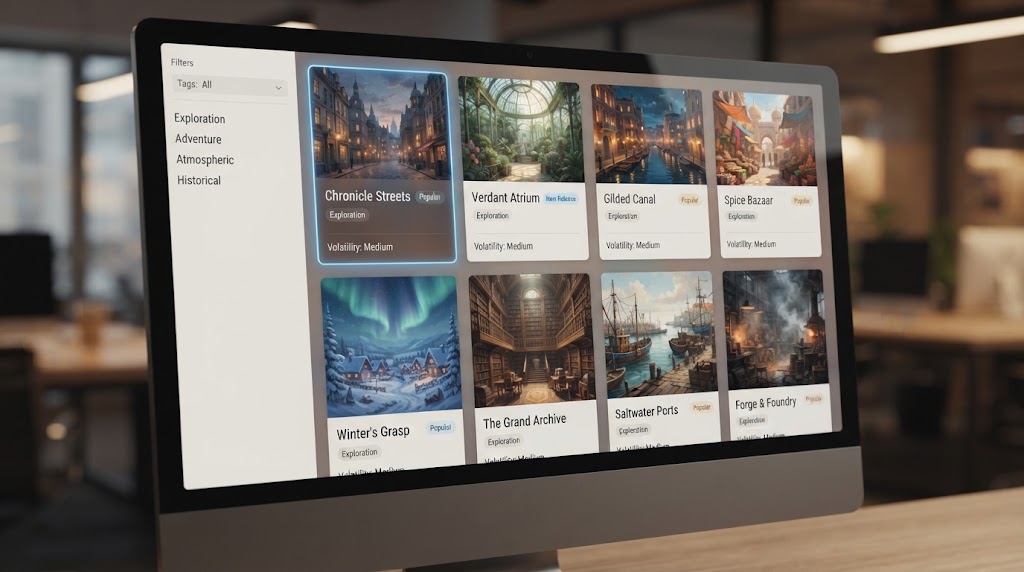Open the Verdant Atrium greenhouse thumbnail
The height and width of the screenshot is (572, 1024).
520,129
